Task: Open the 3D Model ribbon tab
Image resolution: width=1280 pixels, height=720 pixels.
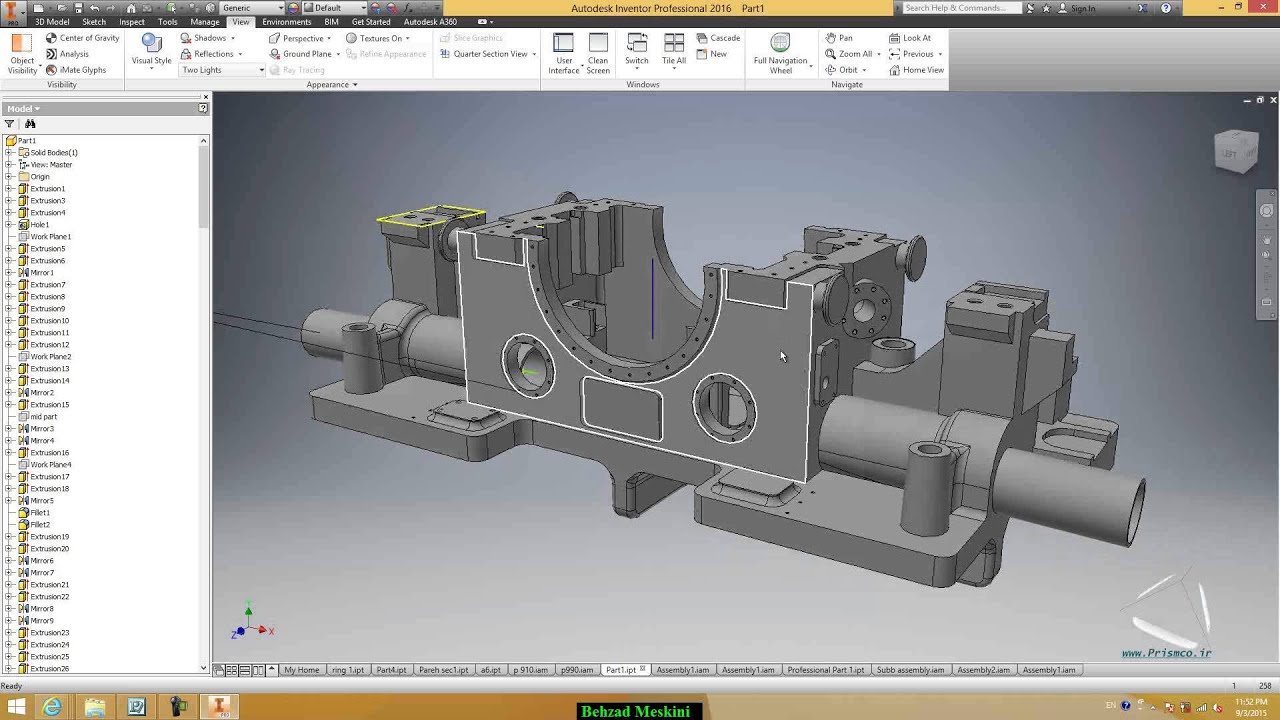Action: point(52,22)
